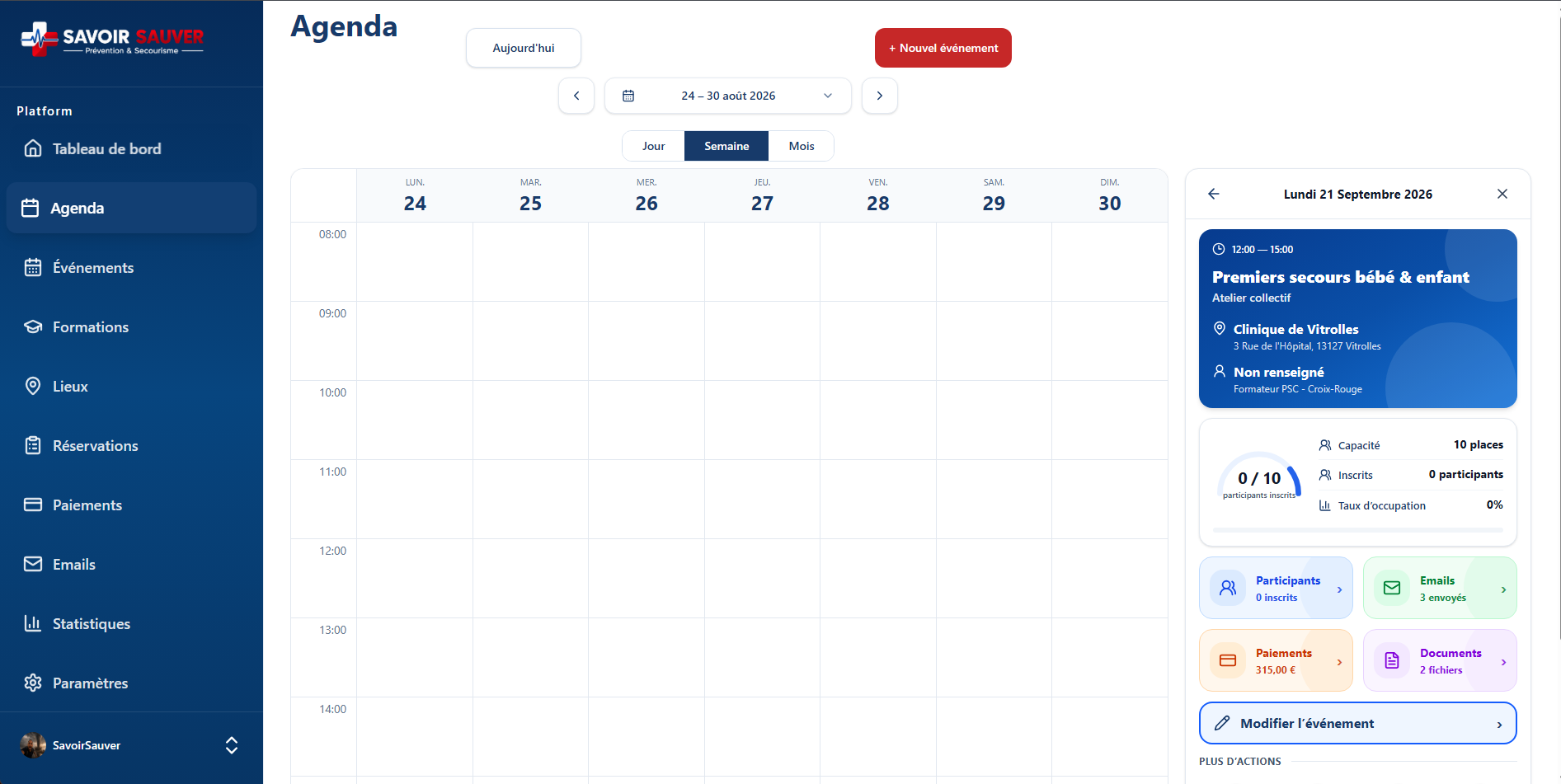The width and height of the screenshot is (1561, 784).
Task: Go to the next week arrow
Action: coord(880,96)
